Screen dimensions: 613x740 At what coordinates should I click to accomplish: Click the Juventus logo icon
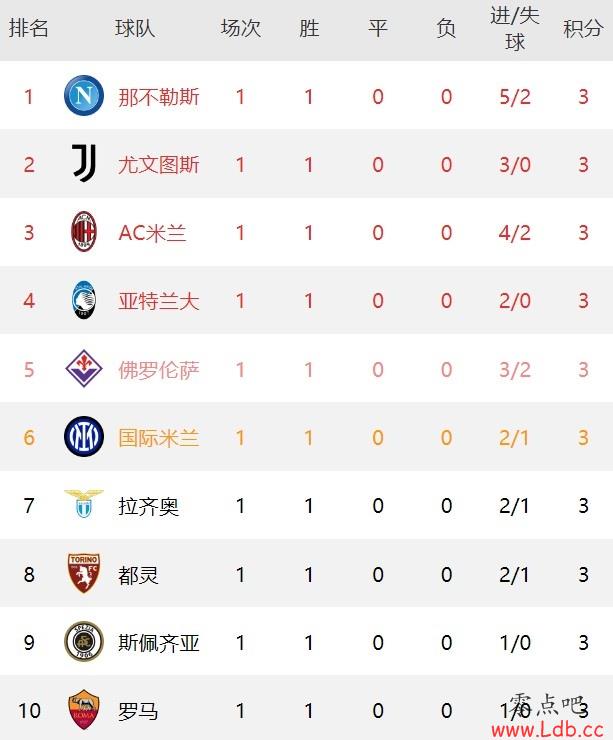point(84,163)
